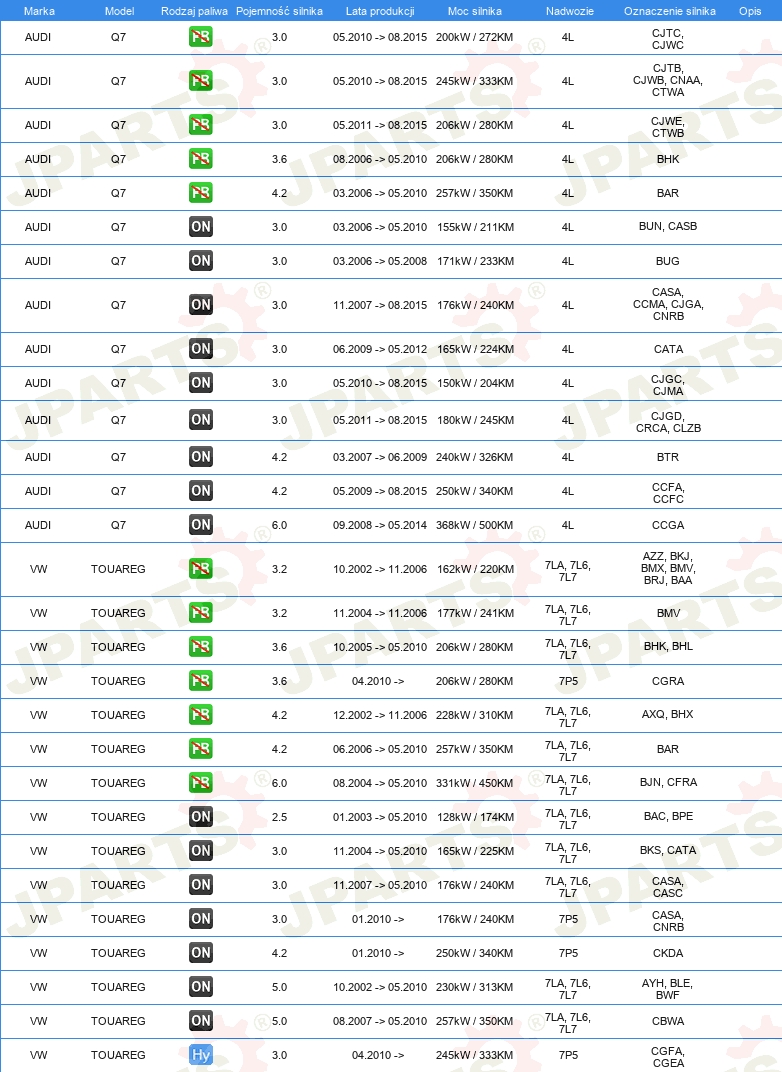This screenshot has width=782, height=1072.
Task: Click the petrol icon in the CJTB, CJWB row
Action: click(x=200, y=81)
